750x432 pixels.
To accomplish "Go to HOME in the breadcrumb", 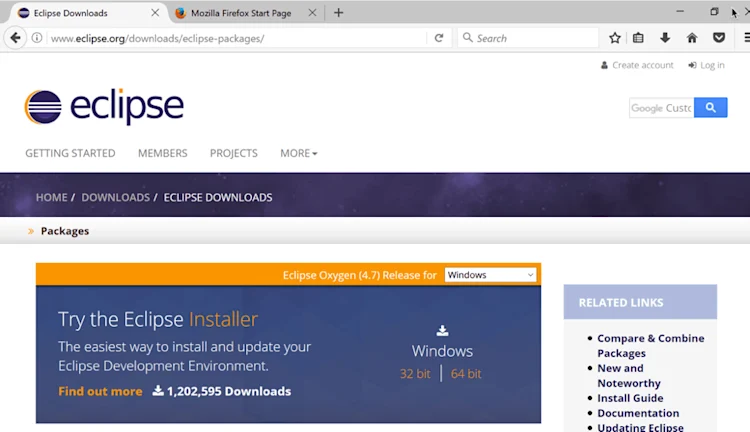I will pyautogui.click(x=51, y=198).
